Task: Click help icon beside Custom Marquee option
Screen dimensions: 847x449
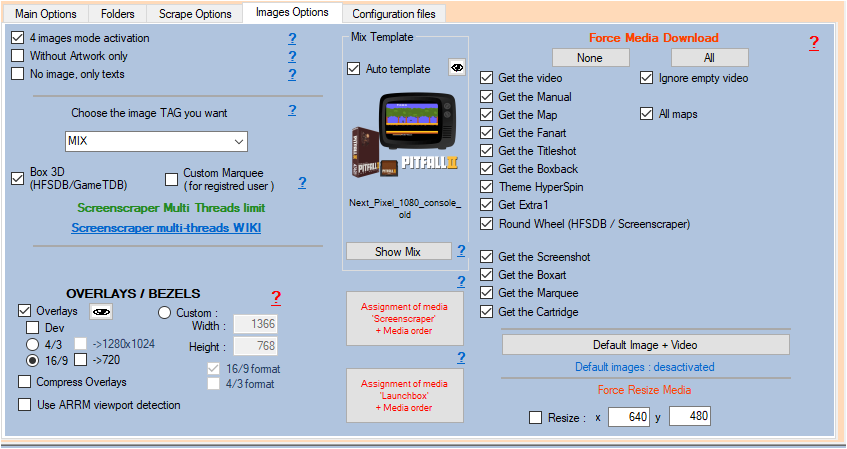Action: (302, 183)
